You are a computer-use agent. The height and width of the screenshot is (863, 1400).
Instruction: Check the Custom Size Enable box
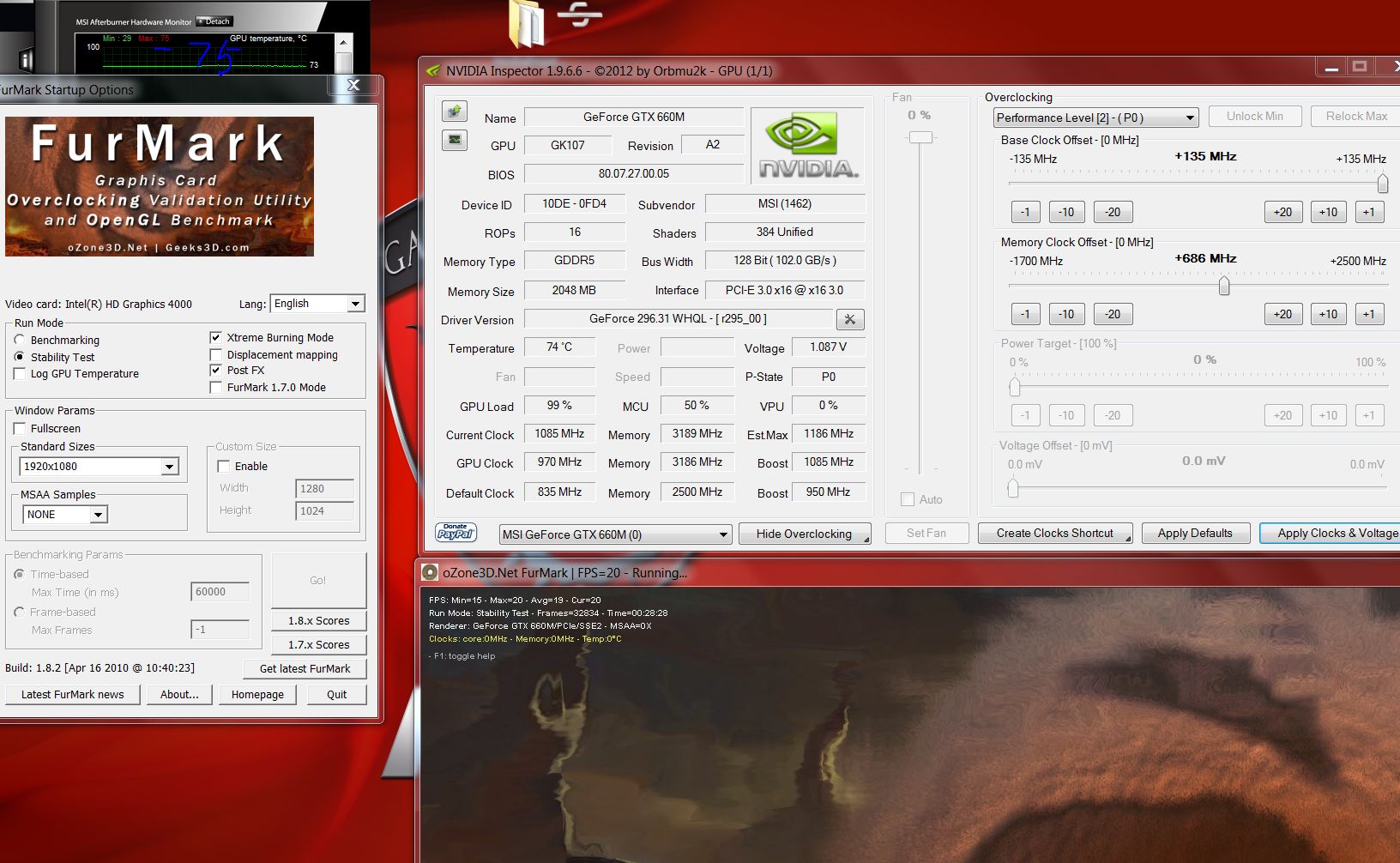[224, 466]
